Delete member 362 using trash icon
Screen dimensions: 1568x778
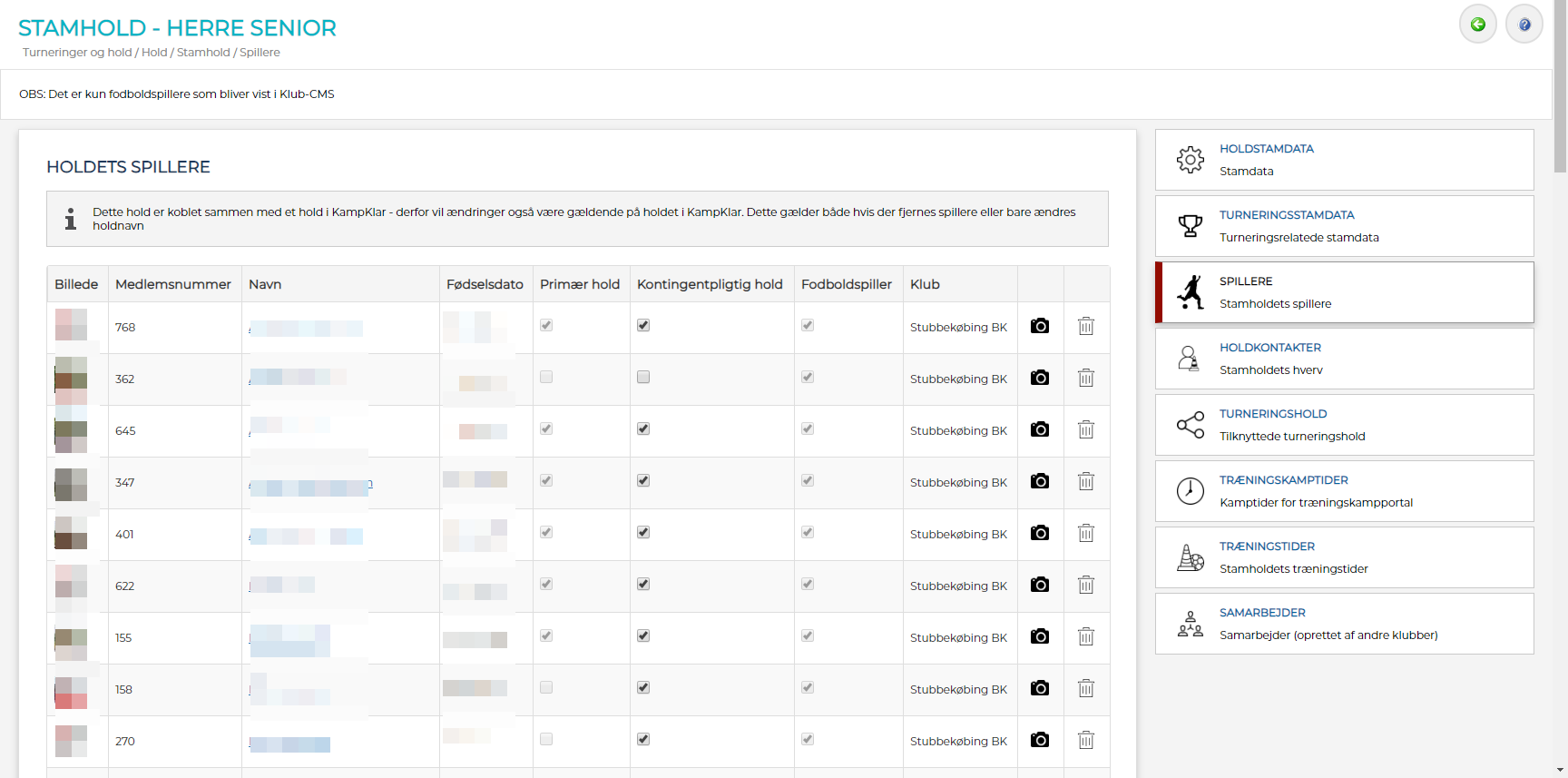coord(1086,378)
